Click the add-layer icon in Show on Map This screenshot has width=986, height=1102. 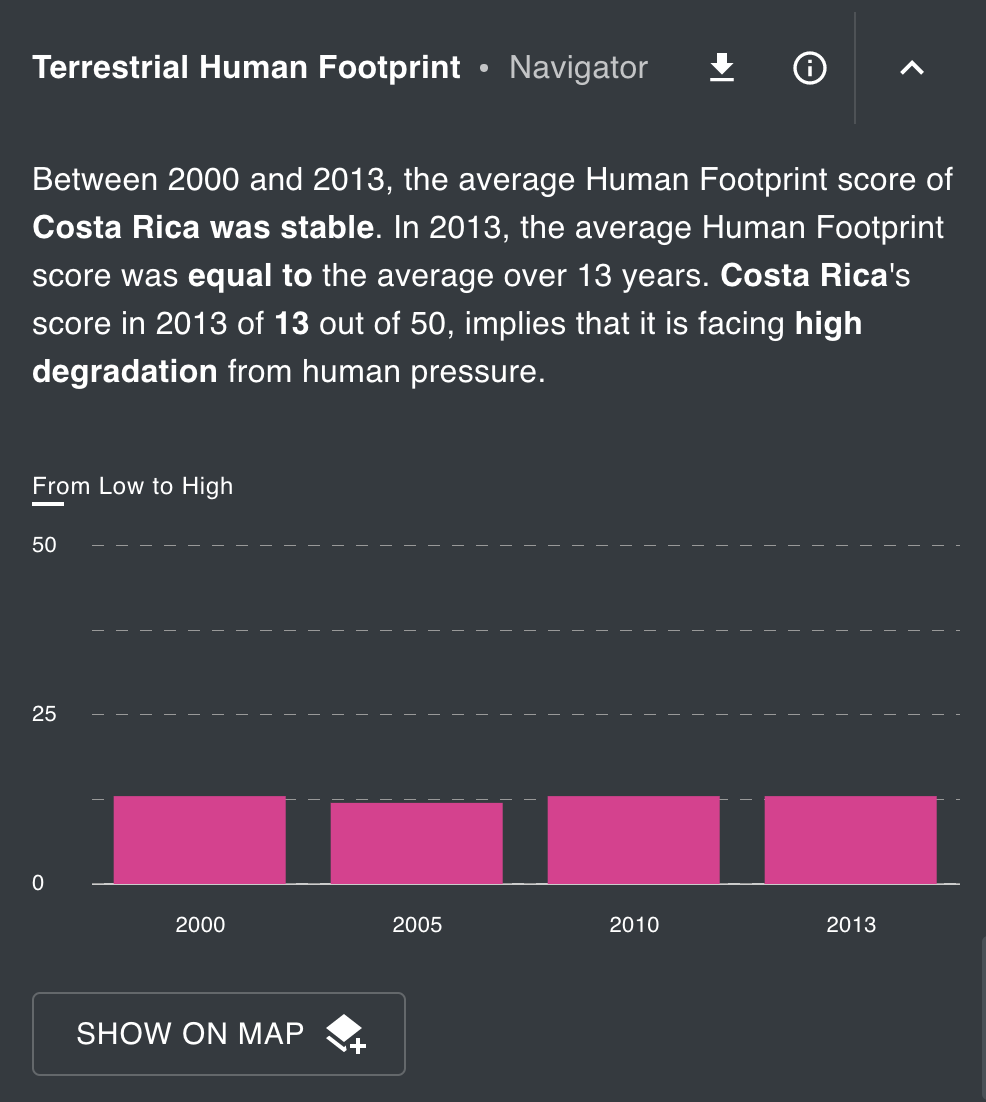tap(346, 1033)
